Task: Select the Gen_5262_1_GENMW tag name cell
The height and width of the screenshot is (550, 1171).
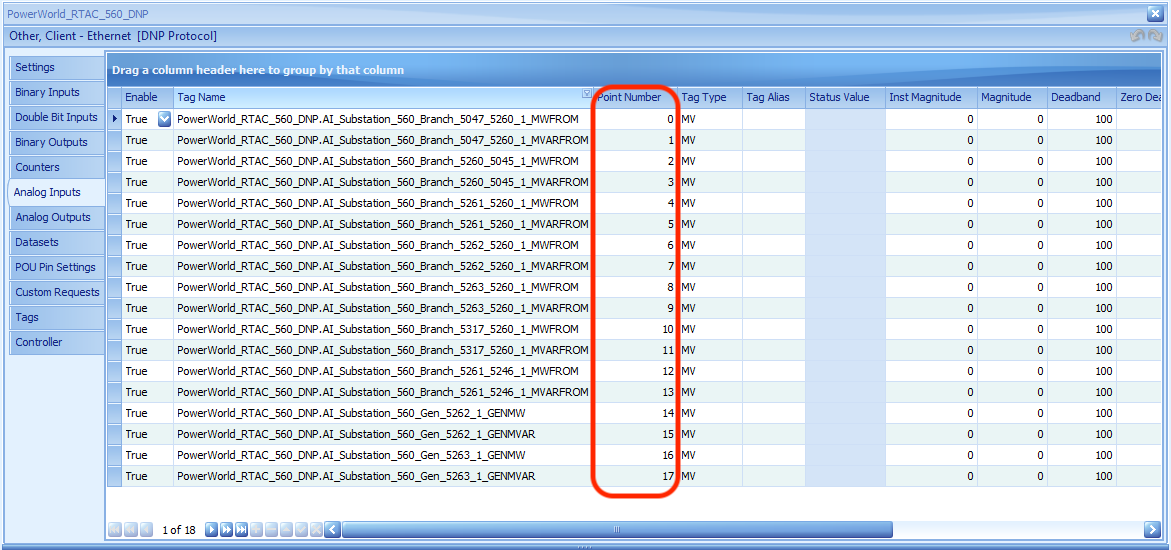Action: pos(383,413)
